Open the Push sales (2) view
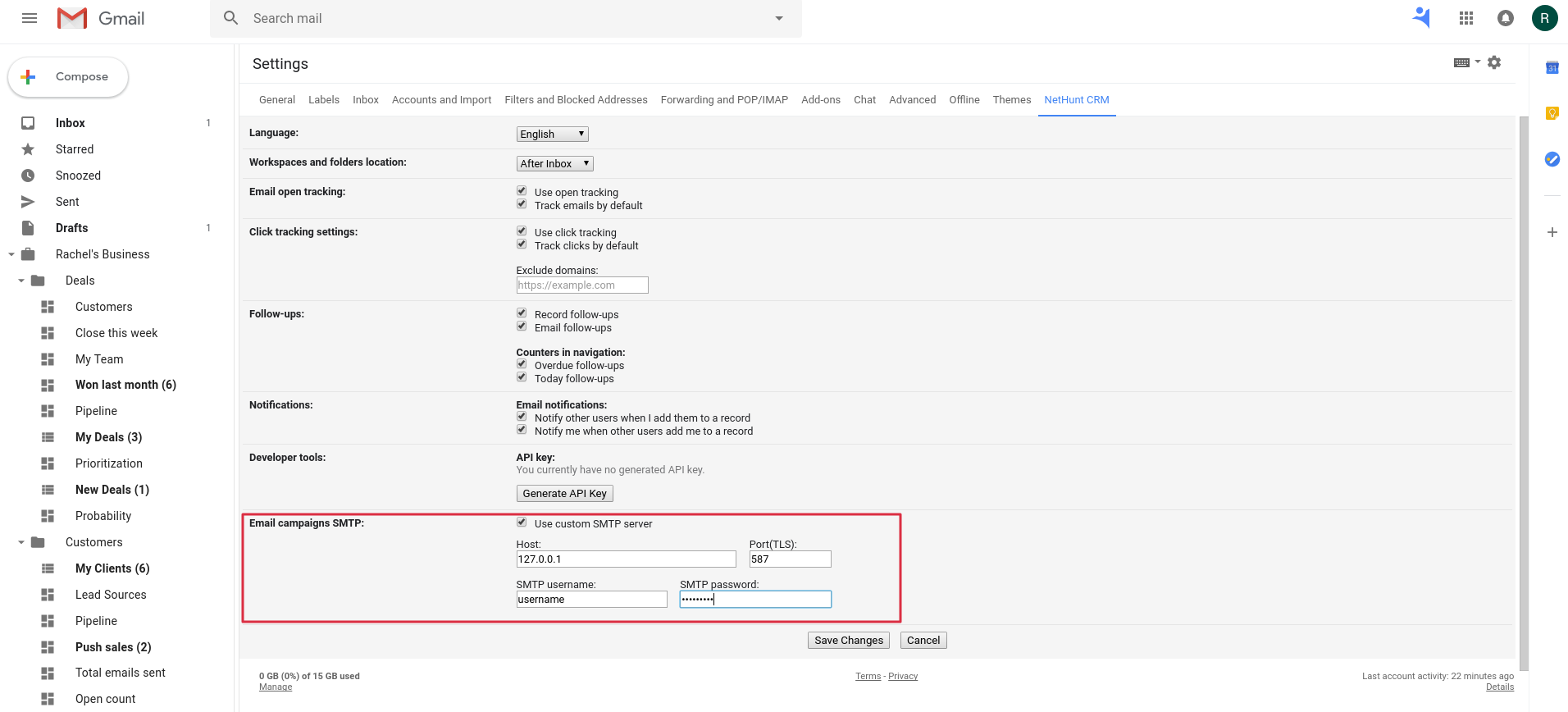The image size is (1568, 712). (113, 647)
